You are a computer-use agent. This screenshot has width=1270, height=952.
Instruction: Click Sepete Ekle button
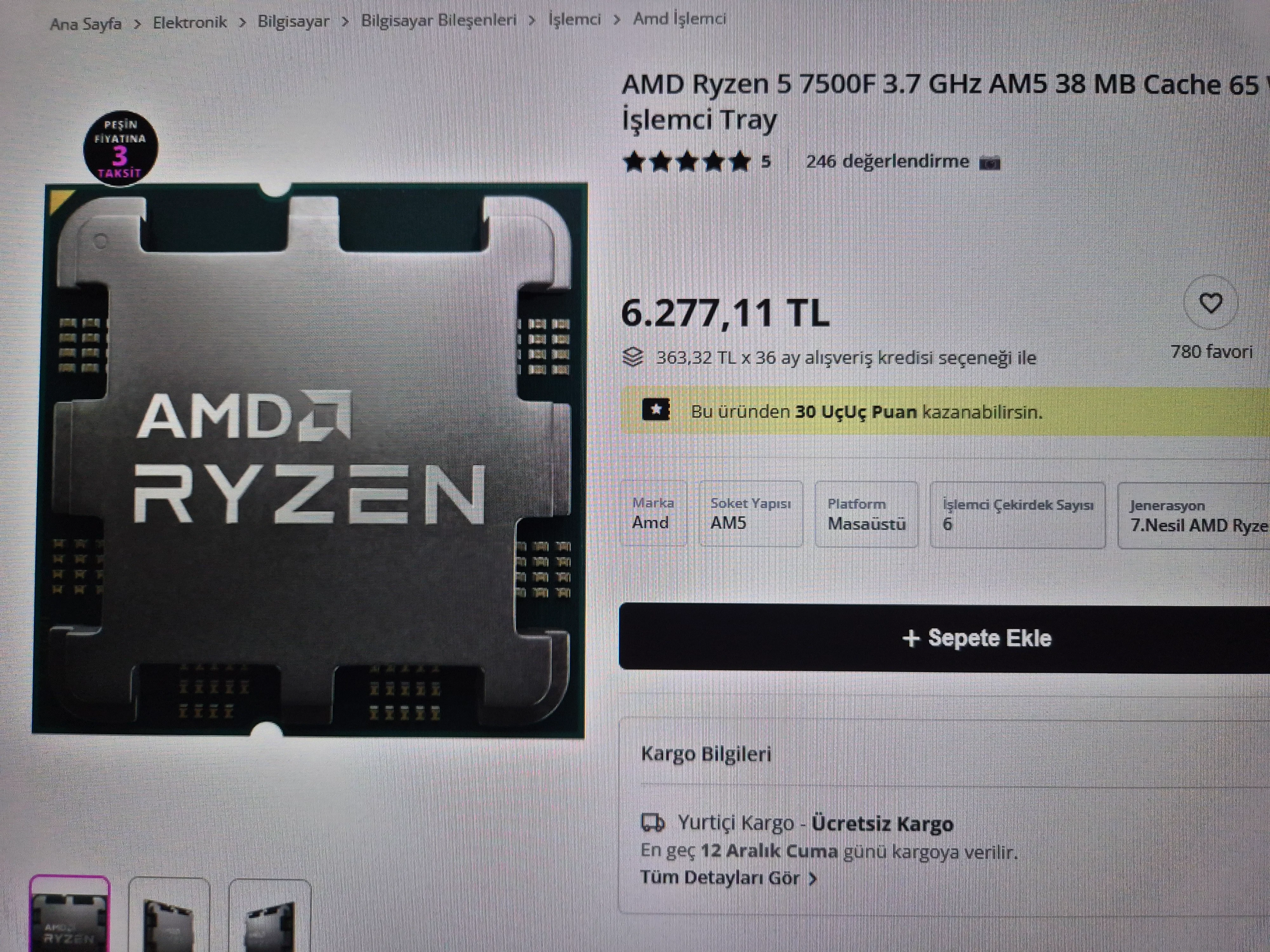point(944,638)
